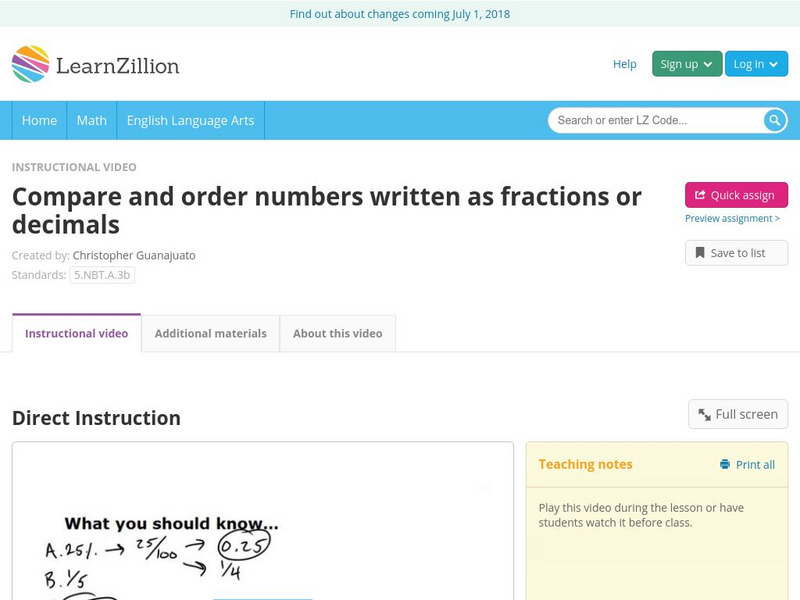
Task: Switch to the Additional materials tab
Action: (x=210, y=333)
